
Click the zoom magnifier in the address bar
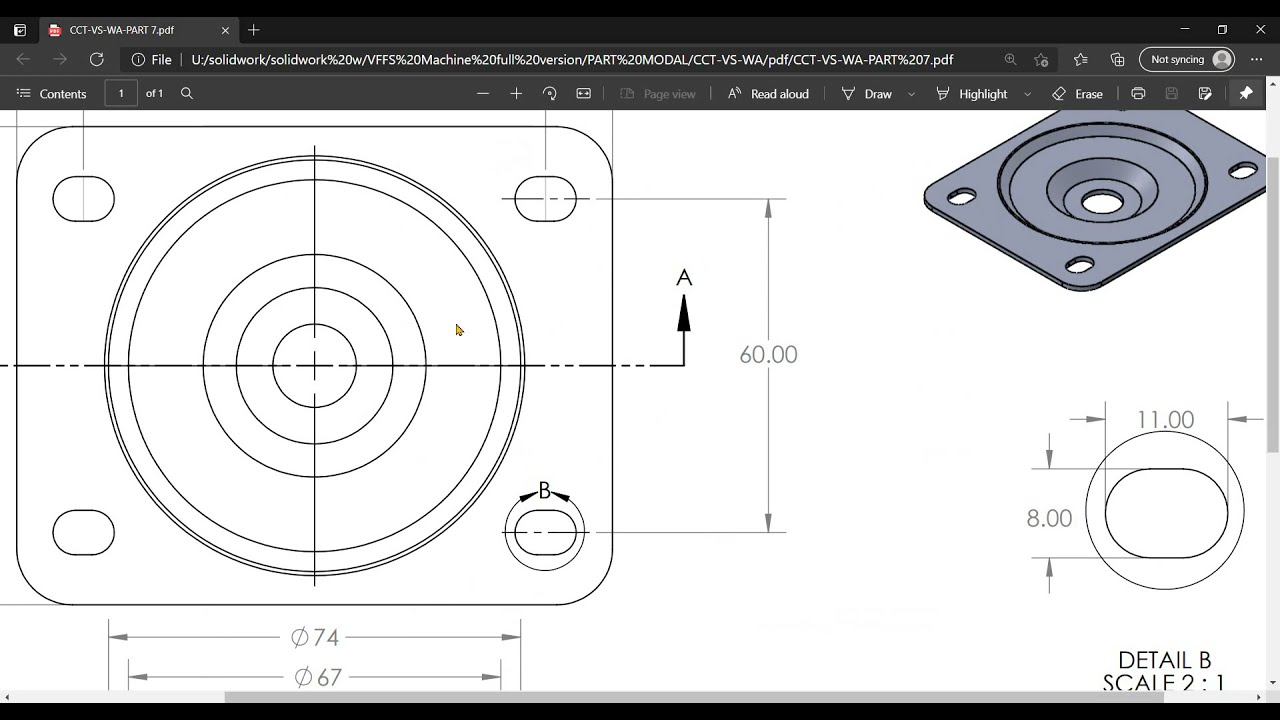tap(1011, 60)
